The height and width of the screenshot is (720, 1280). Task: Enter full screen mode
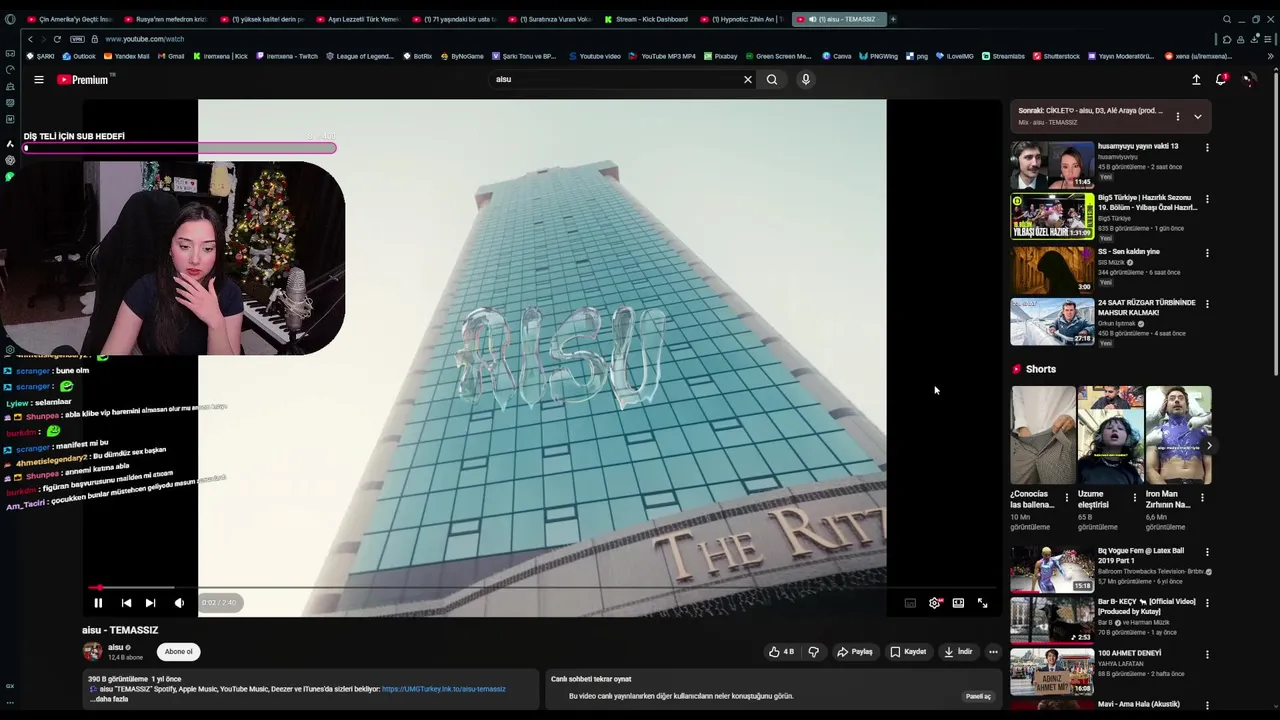tap(982, 603)
